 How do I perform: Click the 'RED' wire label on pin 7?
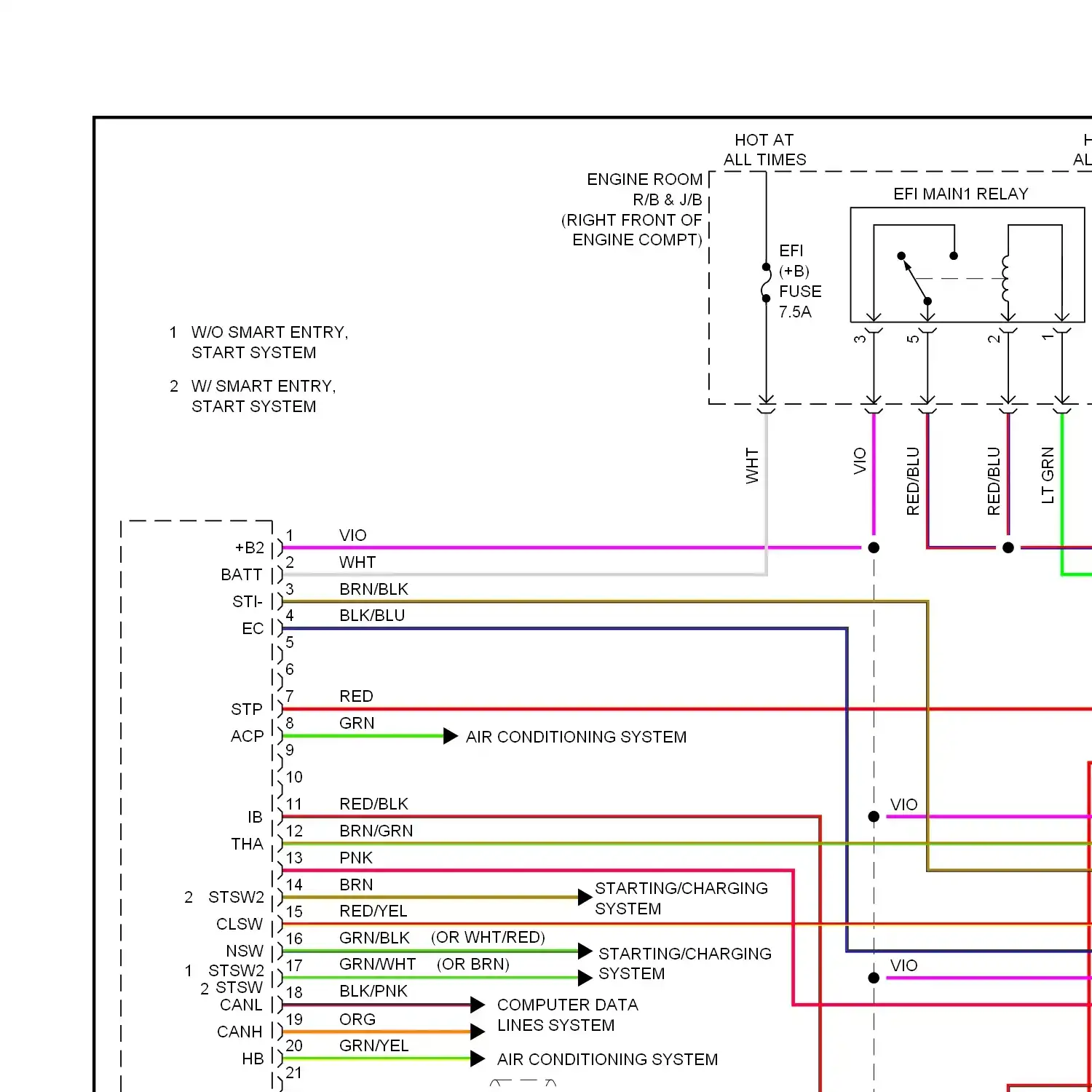[x=356, y=696]
